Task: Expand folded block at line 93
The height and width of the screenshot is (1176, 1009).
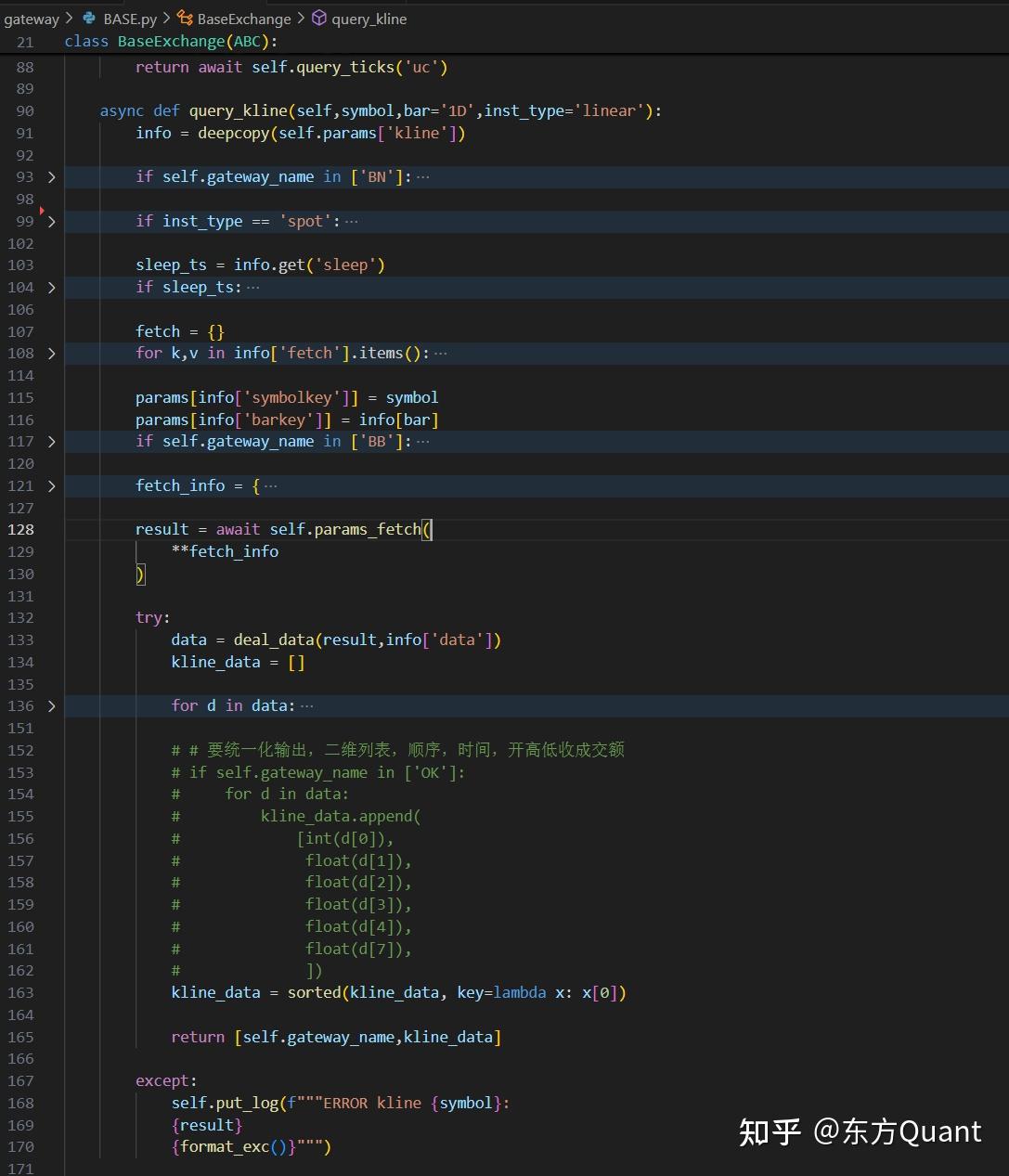Action: pyautogui.click(x=51, y=177)
